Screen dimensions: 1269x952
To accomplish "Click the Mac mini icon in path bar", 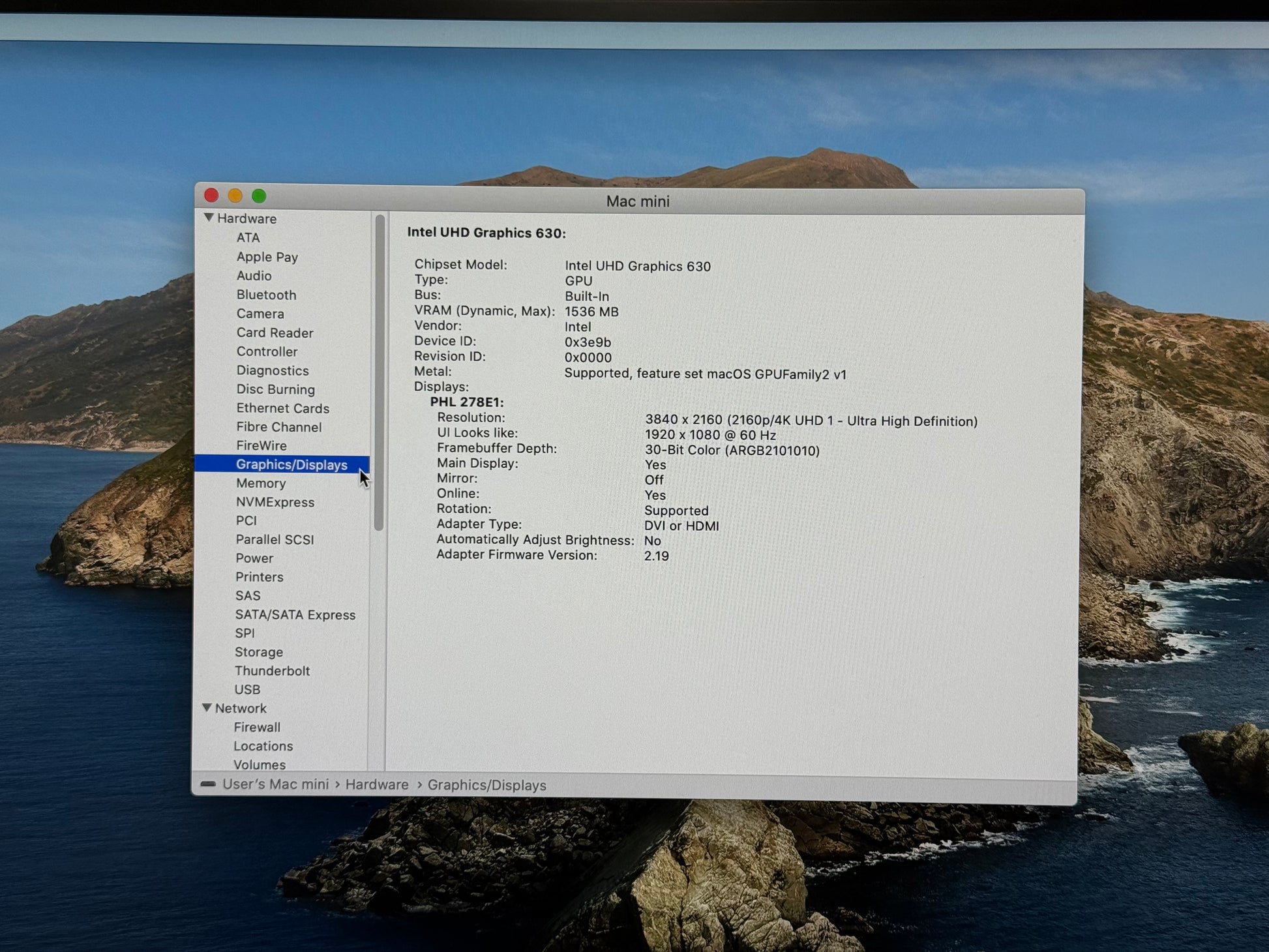I will tap(208, 784).
